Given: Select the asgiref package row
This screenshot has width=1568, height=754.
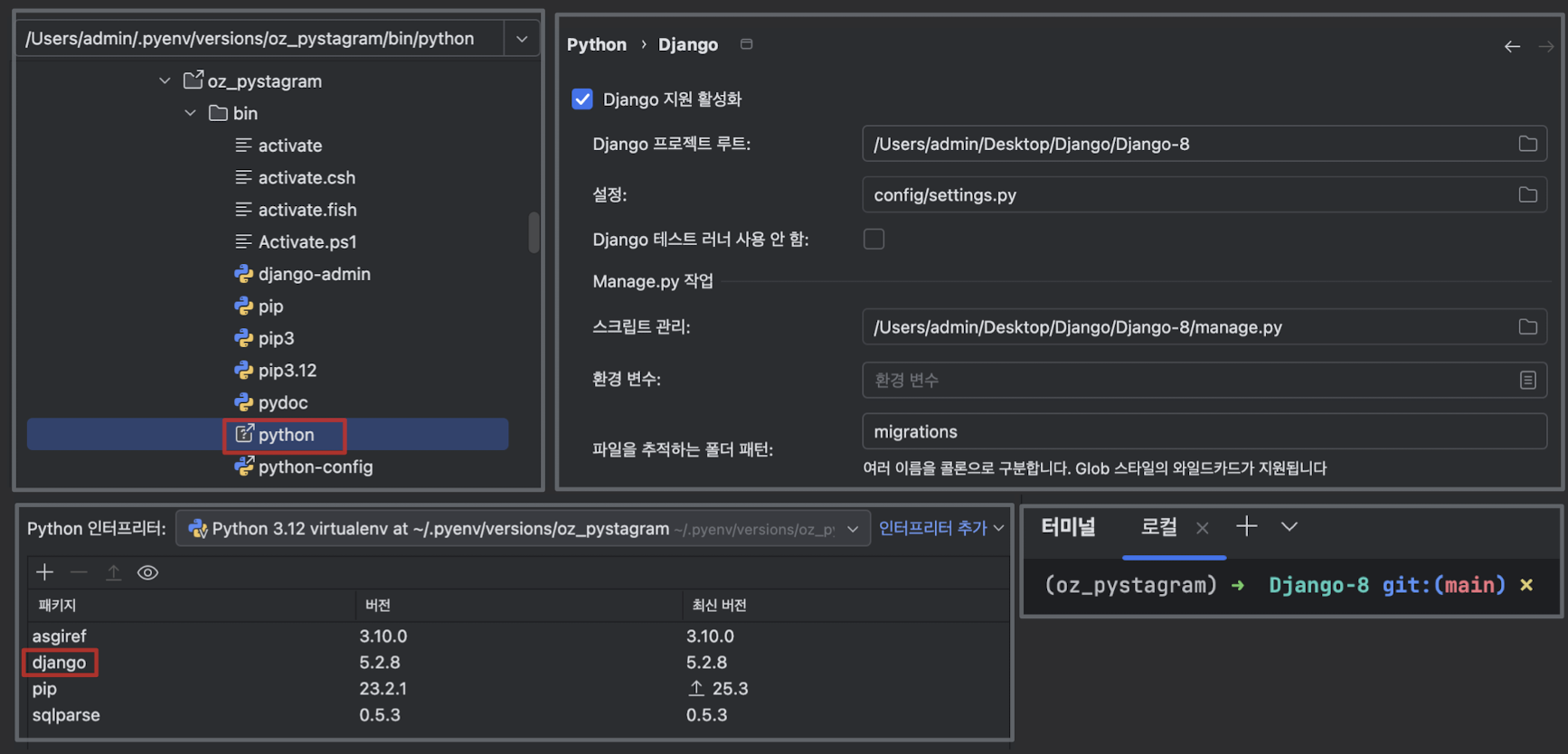Looking at the screenshot, I should (x=519, y=636).
